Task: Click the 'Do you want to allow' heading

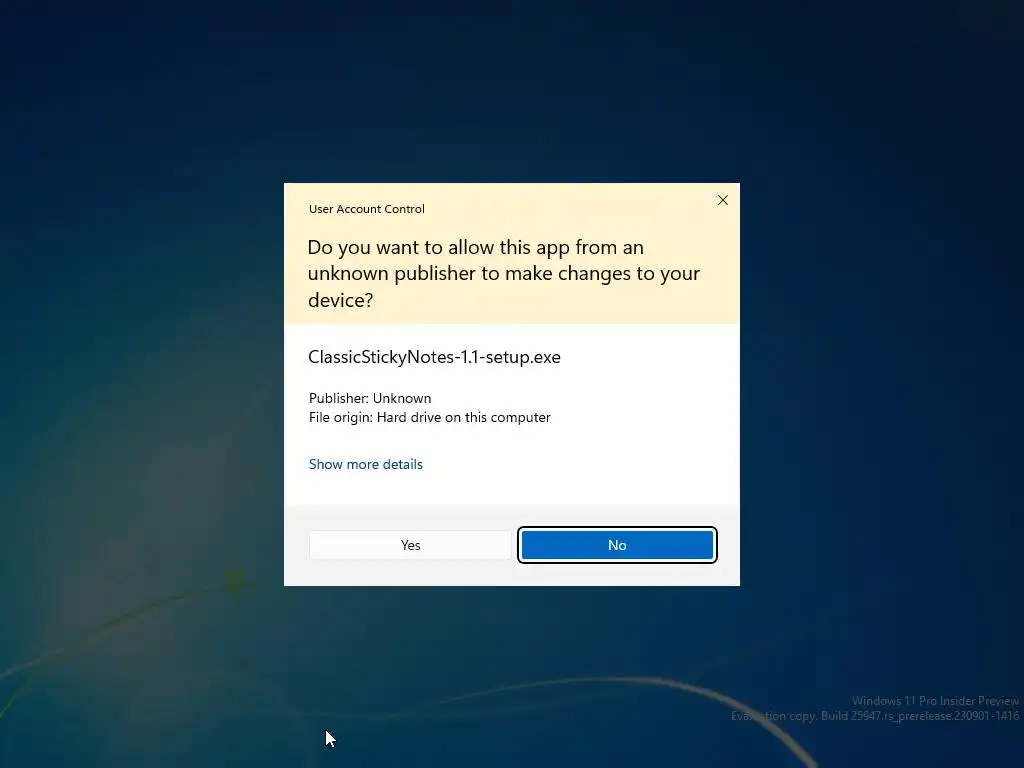Action: coord(504,273)
